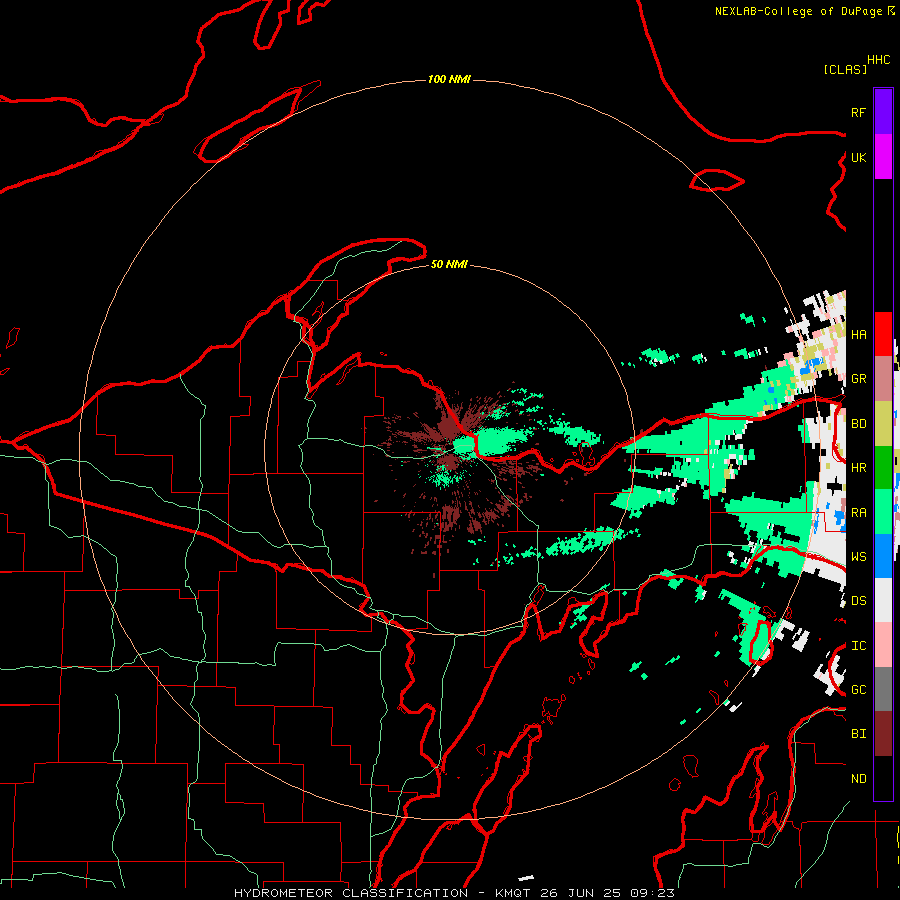900x900 pixels.
Task: Click the KMQT station identifier
Action: coord(514,893)
